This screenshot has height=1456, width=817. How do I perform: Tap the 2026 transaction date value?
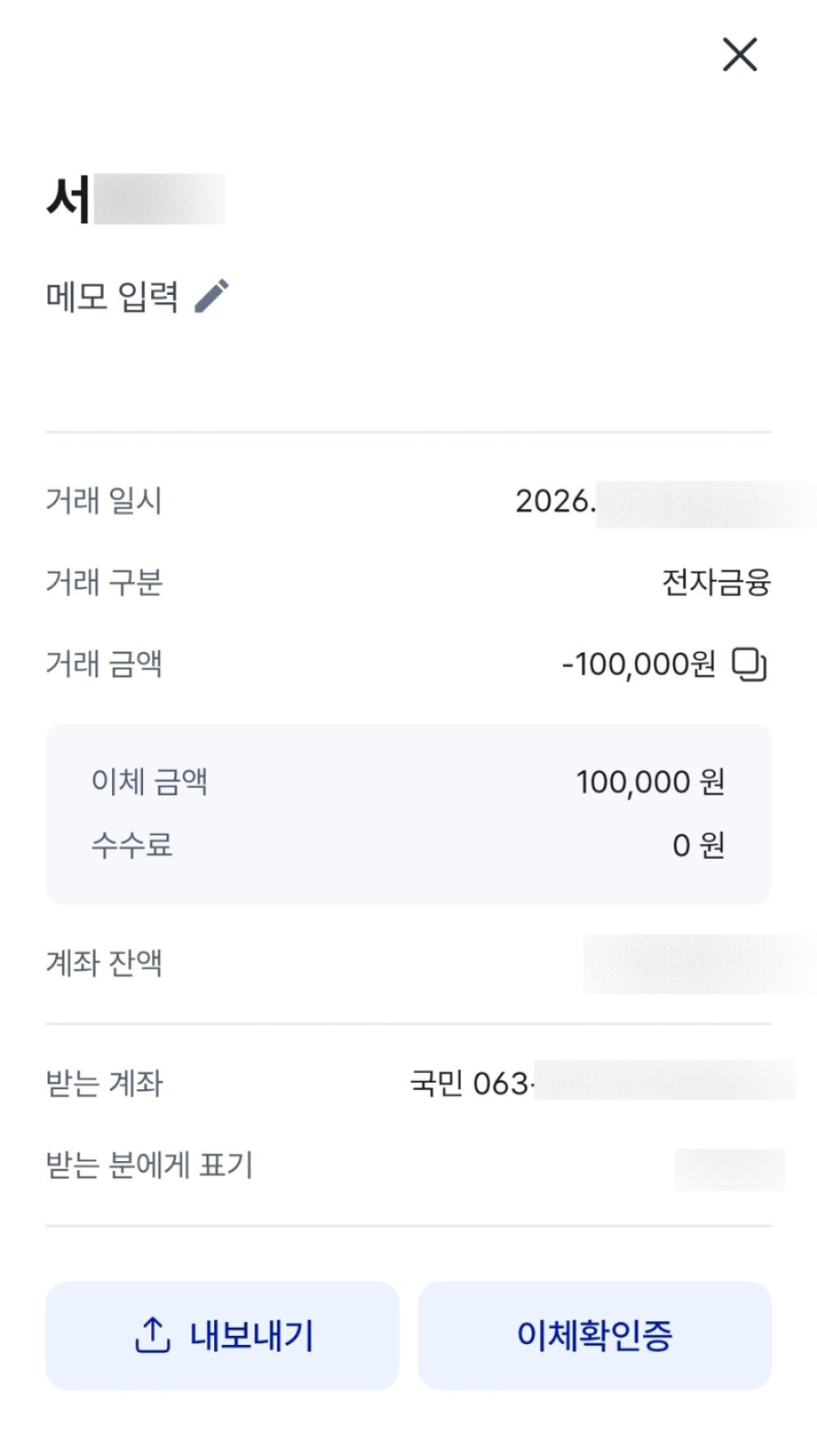point(556,501)
